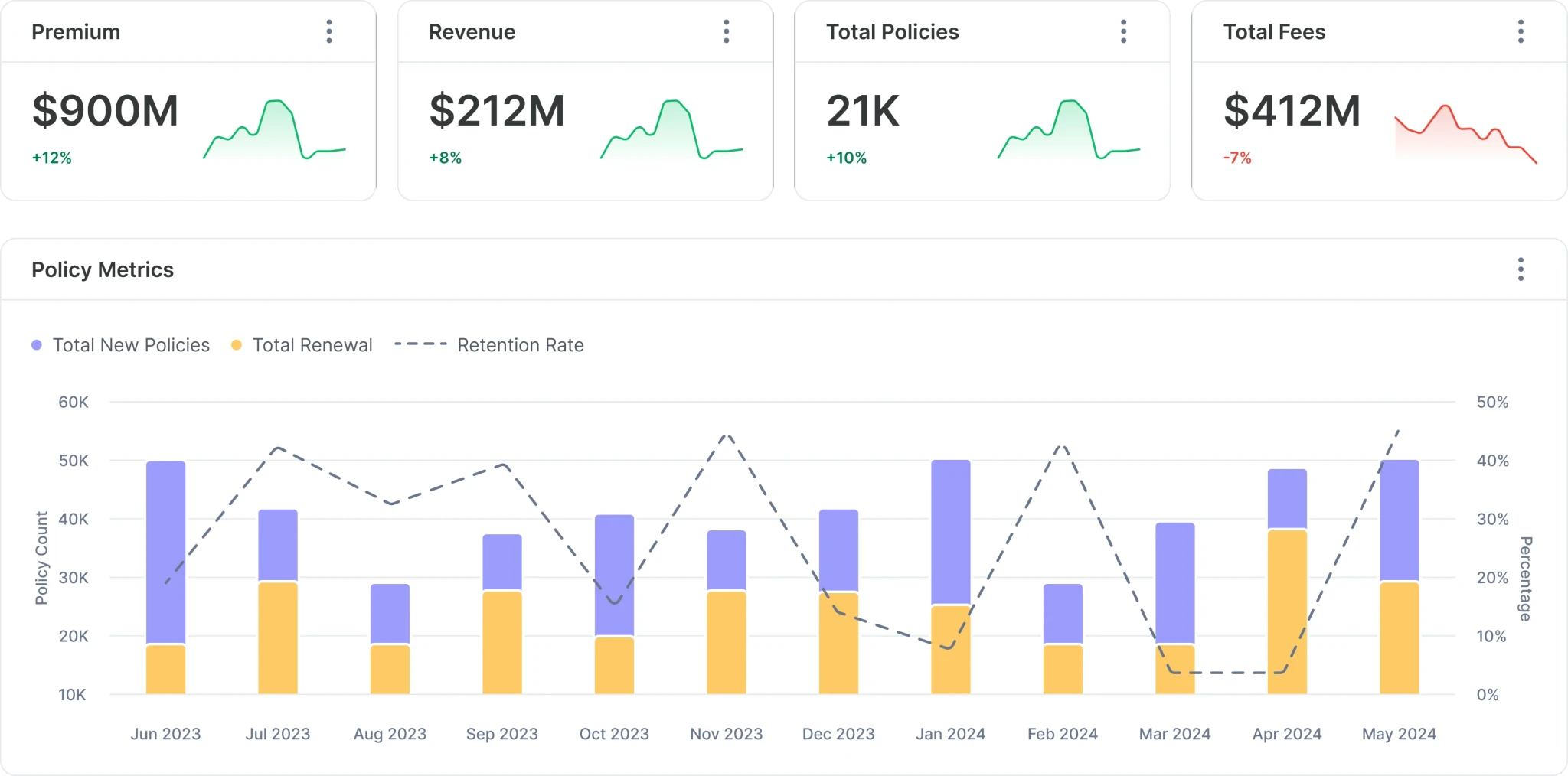This screenshot has height=776, width=1568.
Task: Select the Mar 2024 purple new policies bar
Action: (1175, 582)
